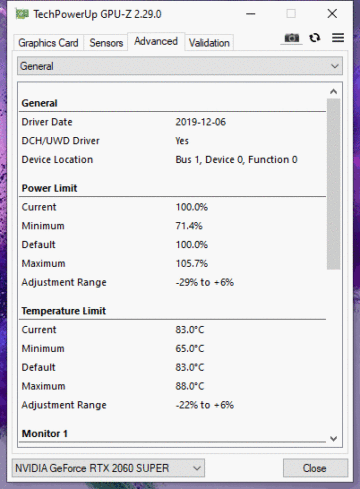The height and width of the screenshot is (489, 360).
Task: Select the Device Location value
Action: tap(236, 160)
